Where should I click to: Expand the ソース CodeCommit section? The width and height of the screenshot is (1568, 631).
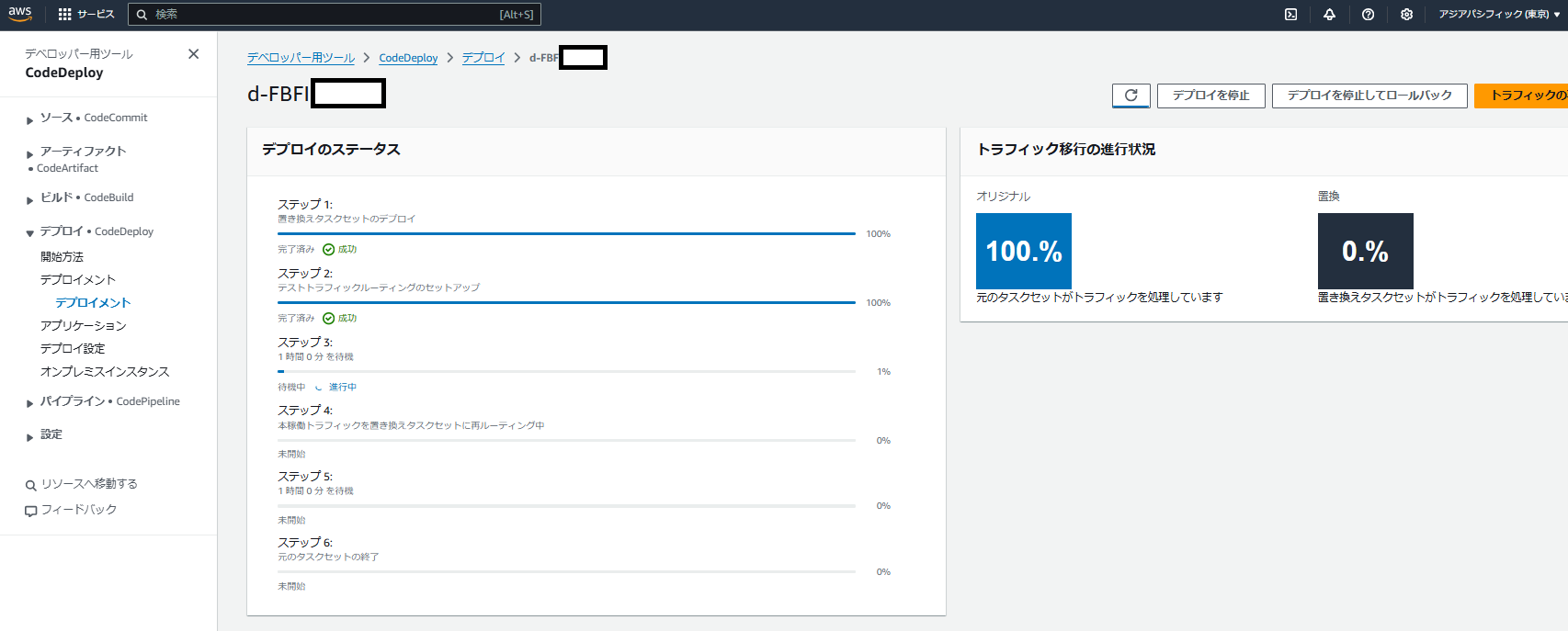[29, 120]
